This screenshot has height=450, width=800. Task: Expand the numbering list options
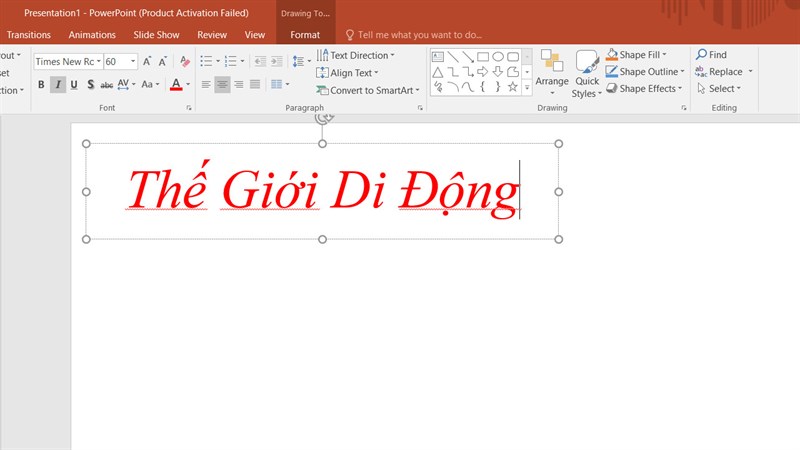(242, 62)
